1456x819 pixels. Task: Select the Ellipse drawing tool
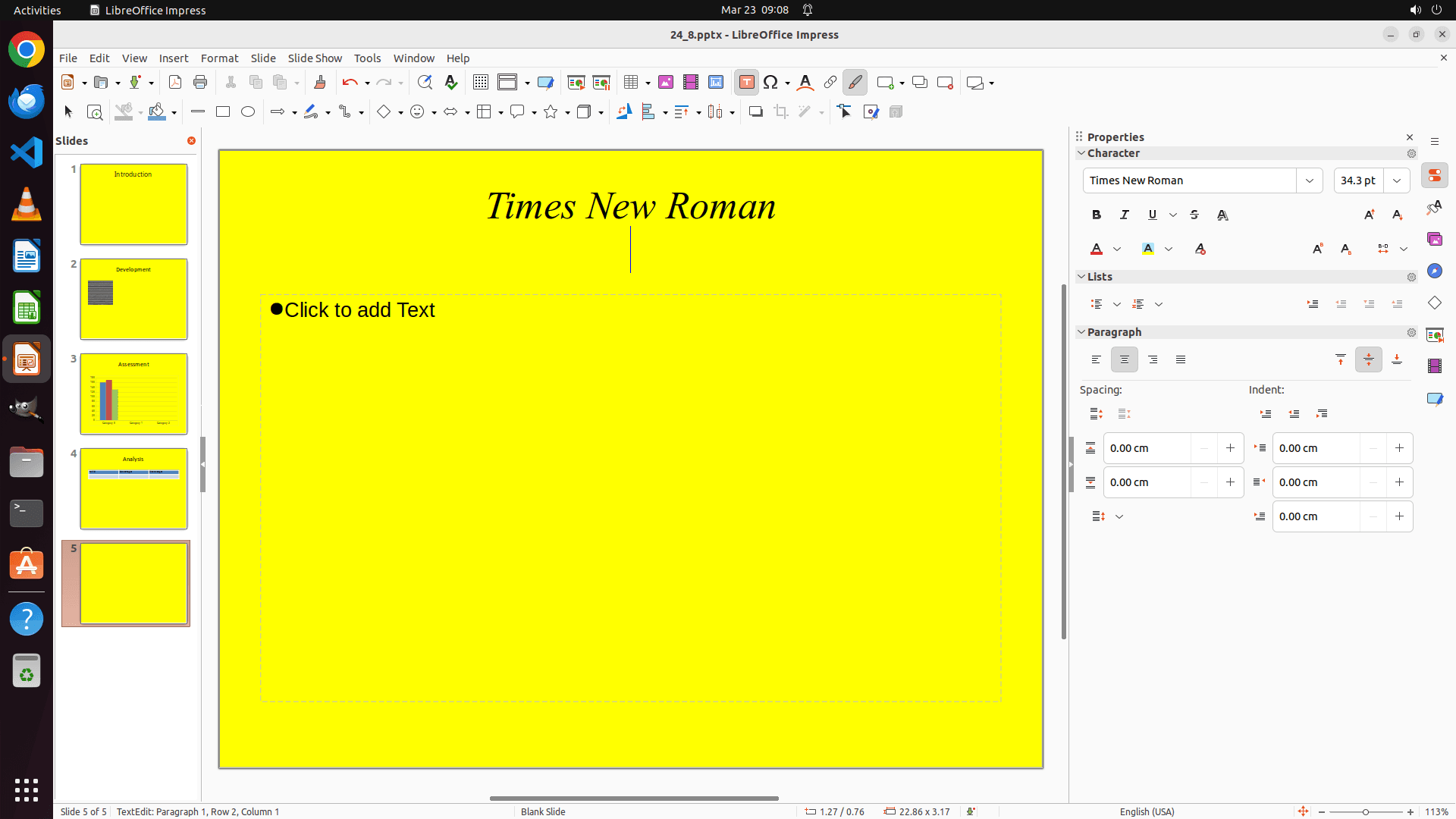(248, 111)
